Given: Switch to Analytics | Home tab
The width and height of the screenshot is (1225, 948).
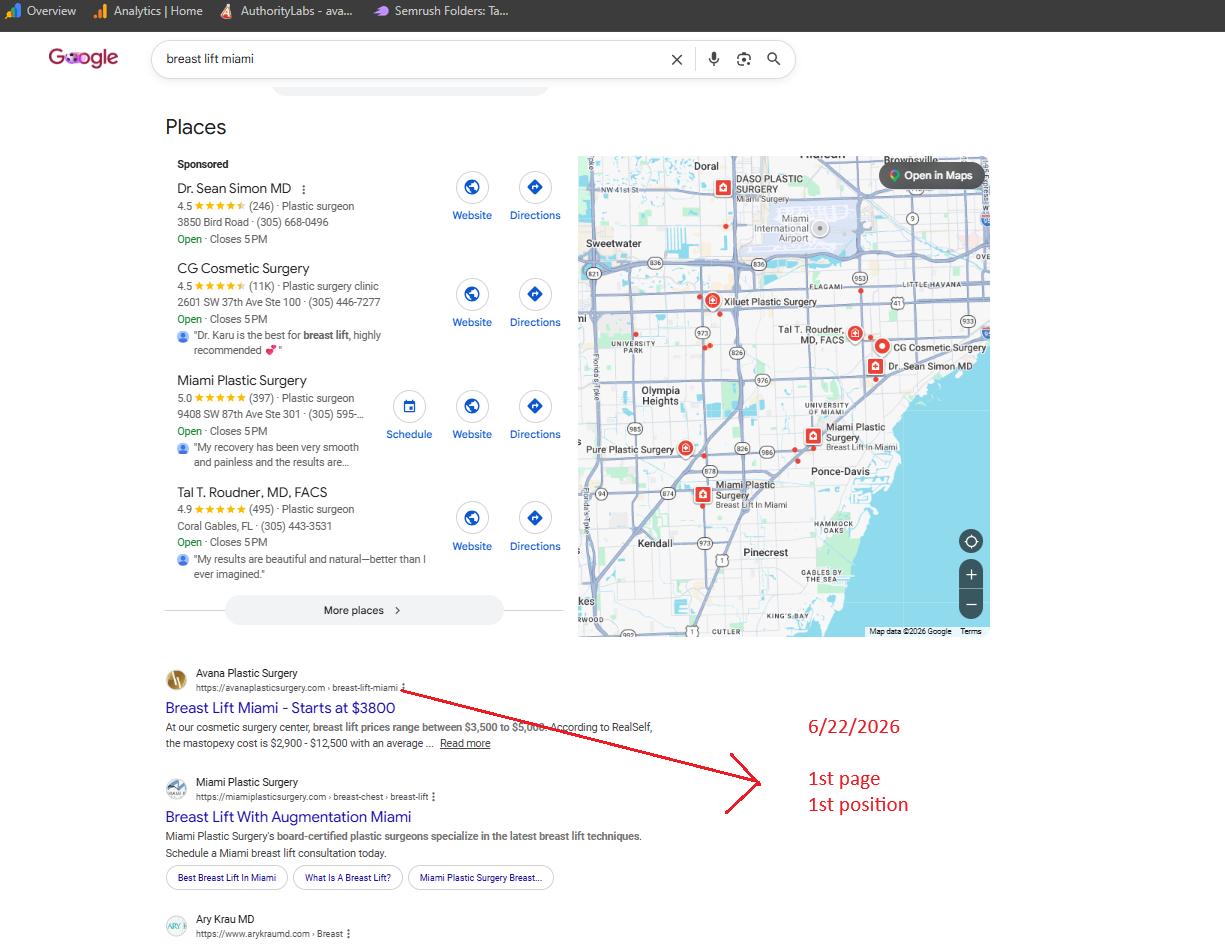Looking at the screenshot, I should 148,11.
